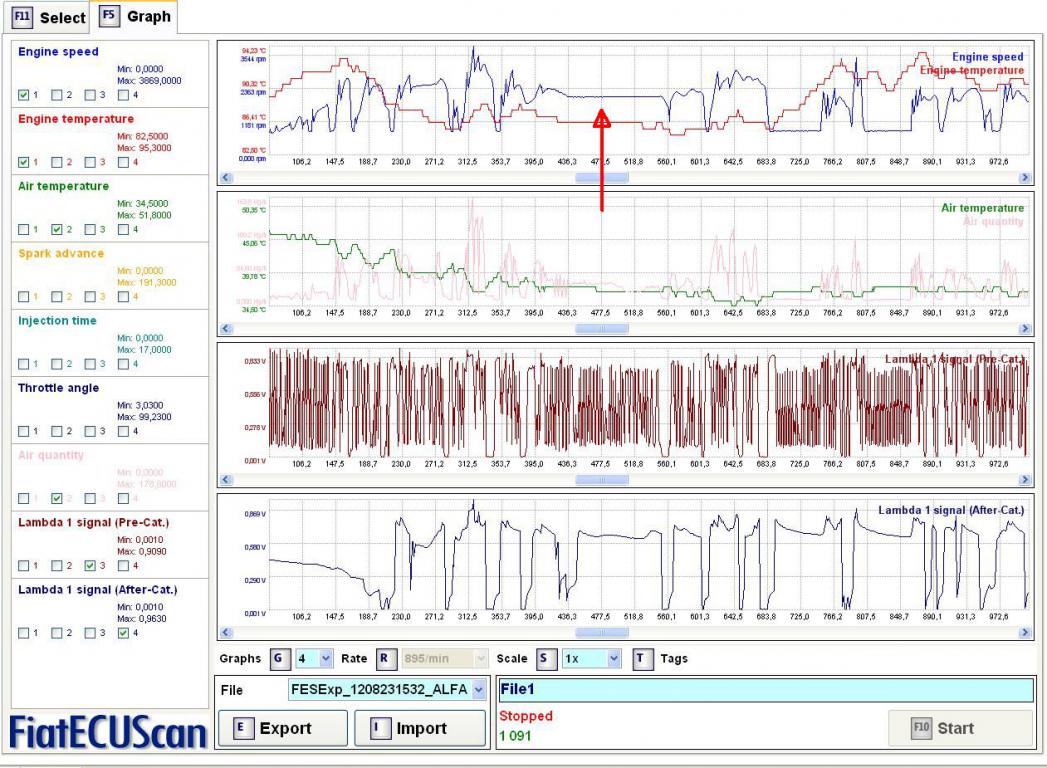Click the T shortcut icon for Tags
The height and width of the screenshot is (768, 1047).
click(x=642, y=658)
